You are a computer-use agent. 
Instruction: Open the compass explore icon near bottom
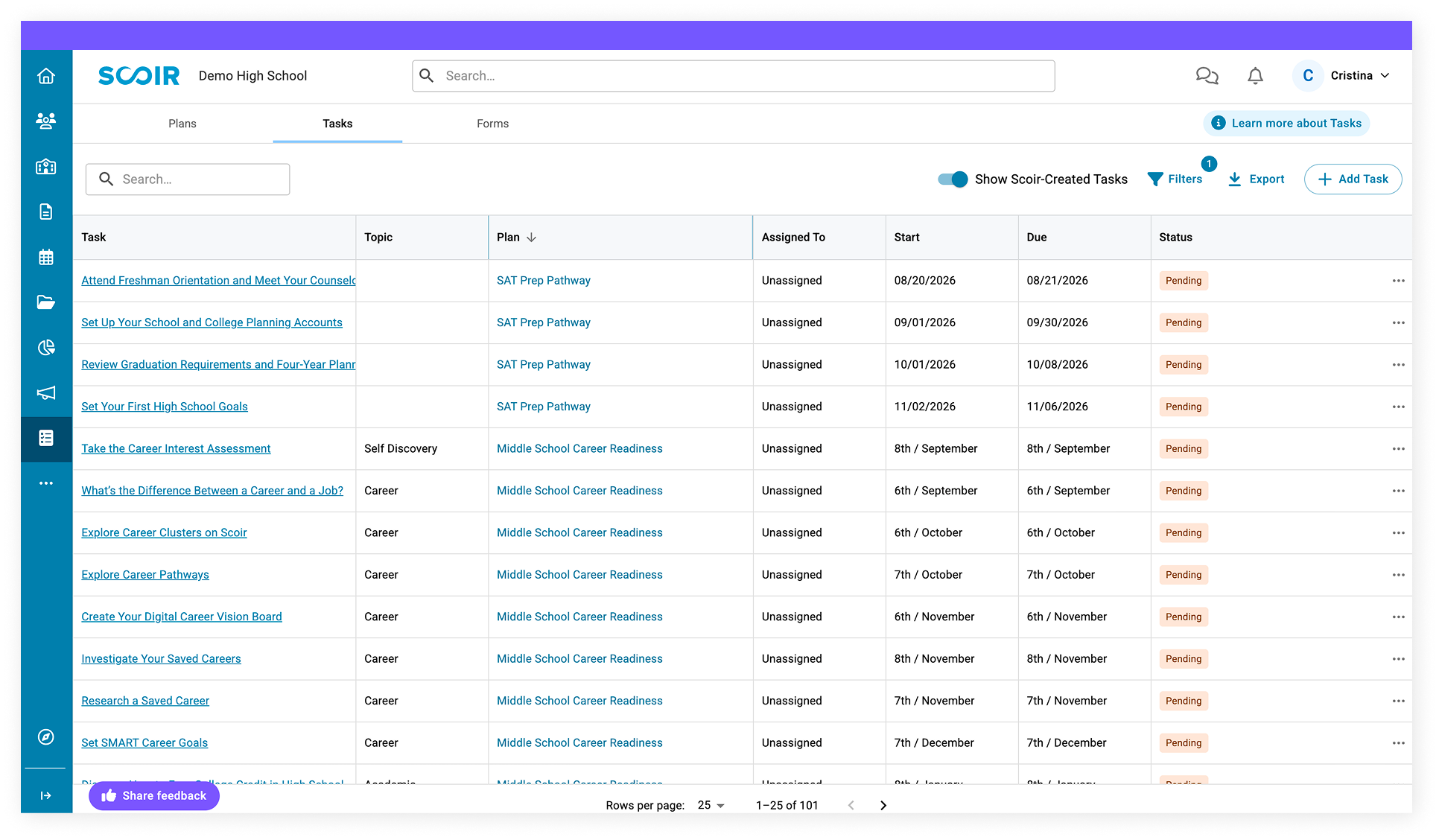tap(46, 737)
